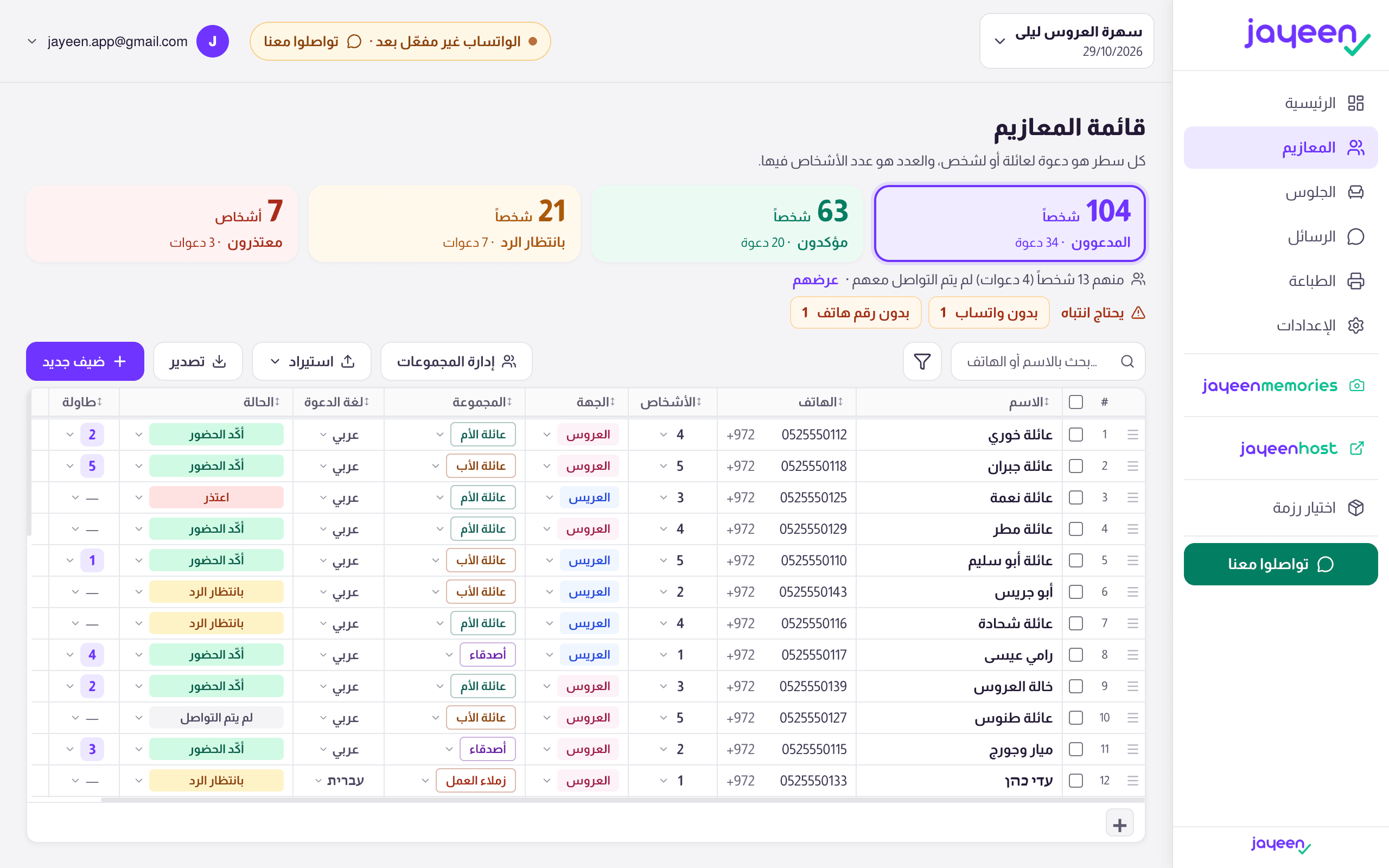Sort table by الحالة column
The image size is (1389, 868).
pyautogui.click(x=262, y=402)
